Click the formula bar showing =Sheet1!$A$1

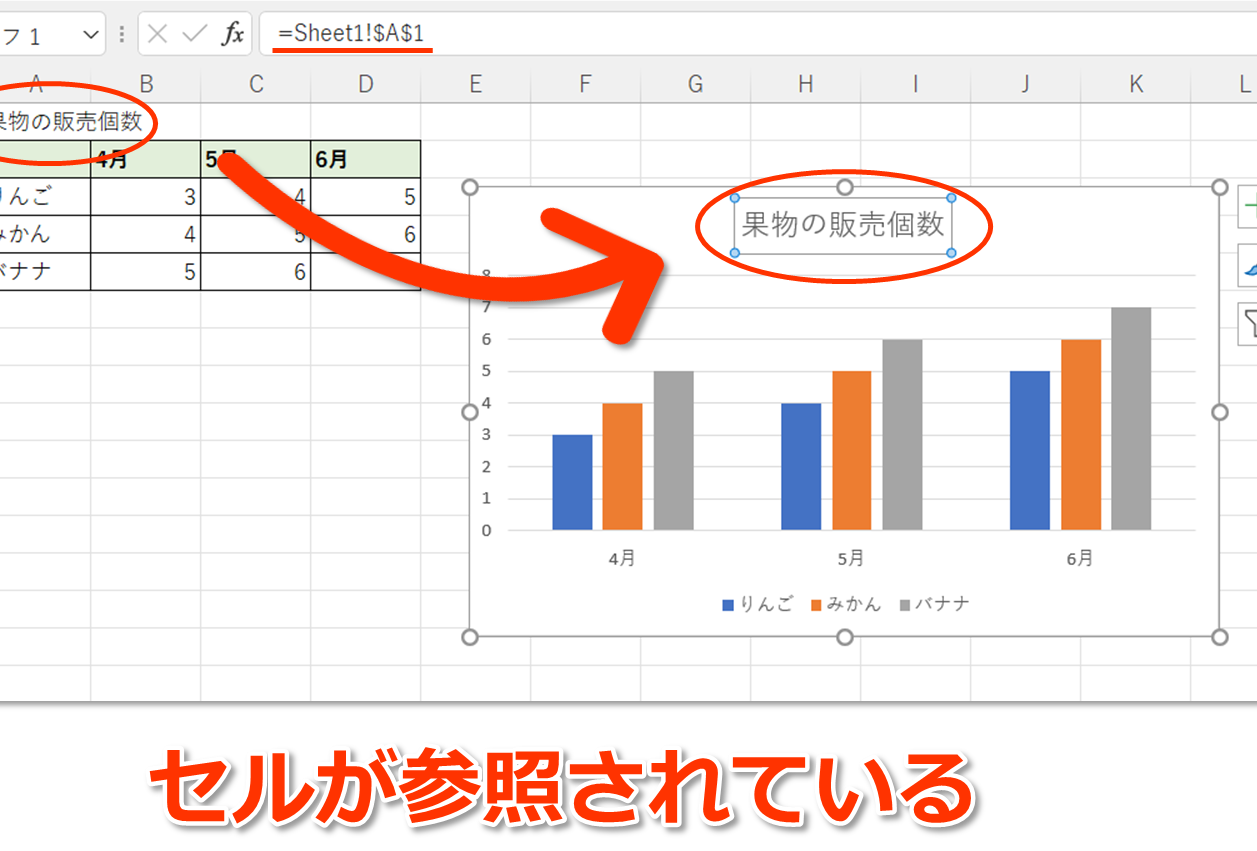(700, 34)
